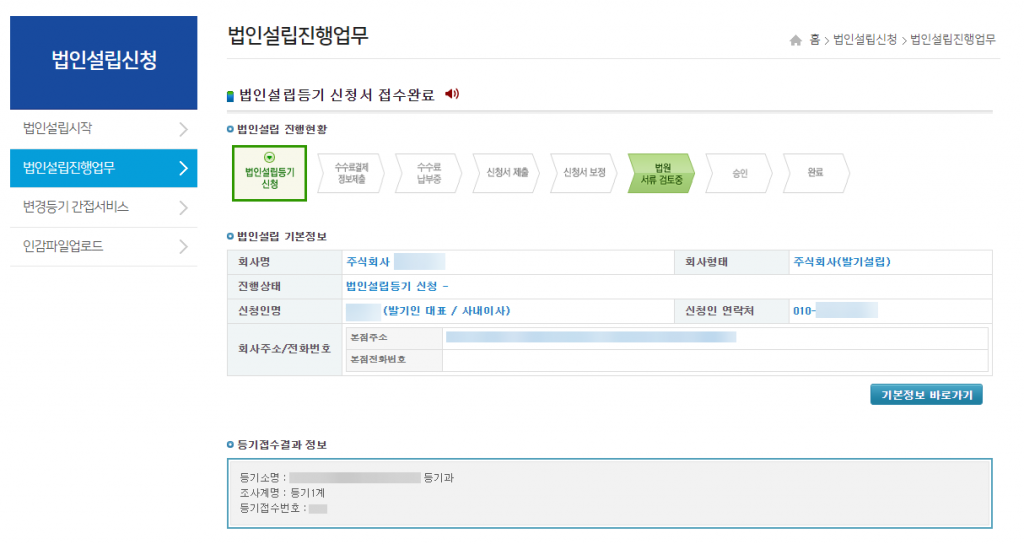The height and width of the screenshot is (544, 1024).
Task: Click the 완료 progress step
Action: 816,173
